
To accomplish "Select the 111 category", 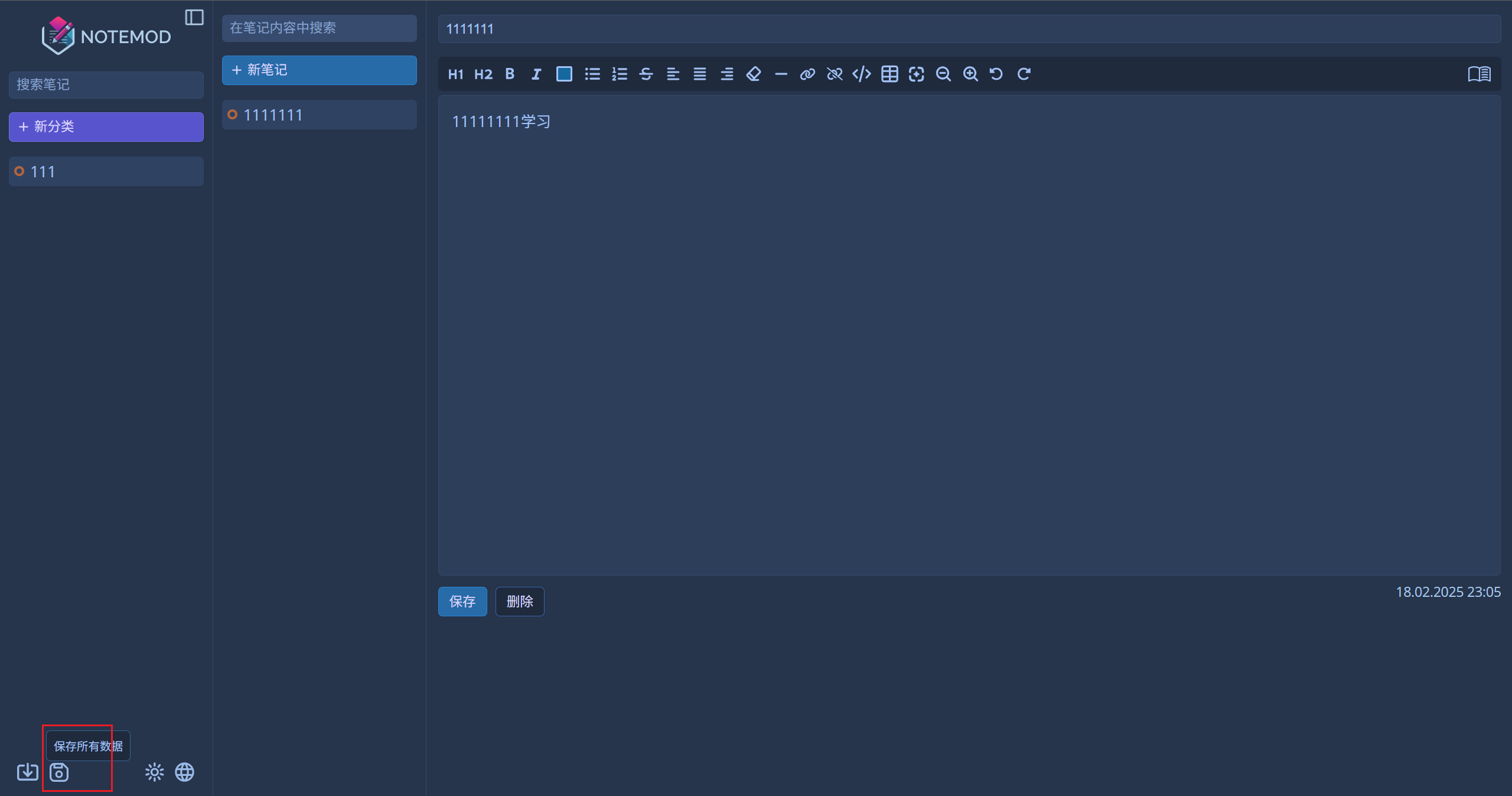I will [x=106, y=171].
